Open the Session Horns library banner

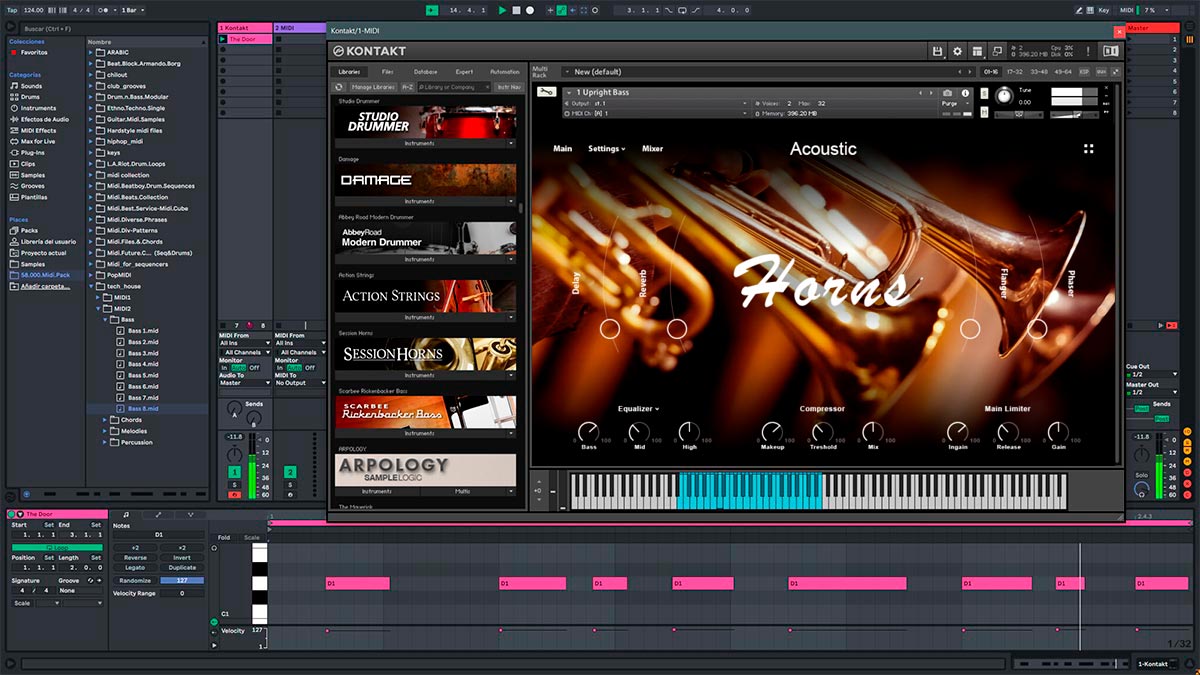pyautogui.click(x=426, y=354)
